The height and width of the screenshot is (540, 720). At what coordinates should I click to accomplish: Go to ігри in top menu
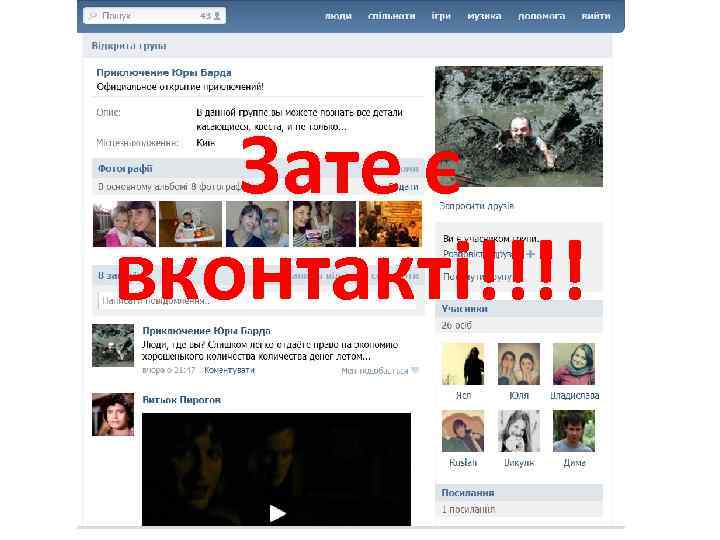pyautogui.click(x=441, y=16)
